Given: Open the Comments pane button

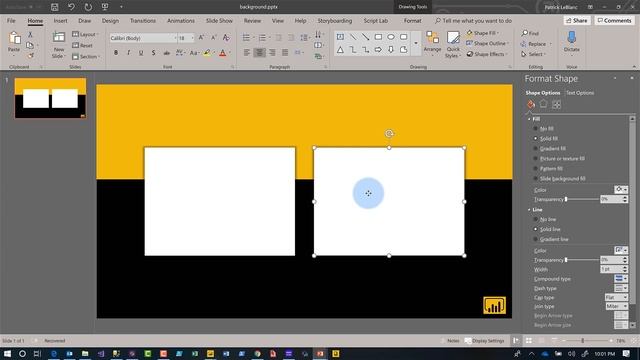Looking at the screenshot, I should click(x=614, y=20).
